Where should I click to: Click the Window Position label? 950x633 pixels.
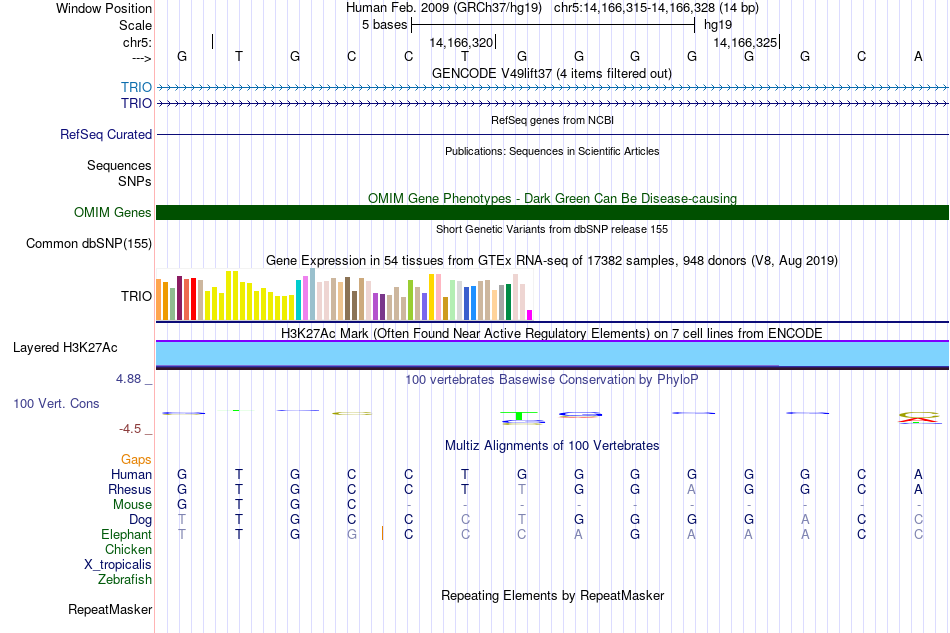coord(104,8)
